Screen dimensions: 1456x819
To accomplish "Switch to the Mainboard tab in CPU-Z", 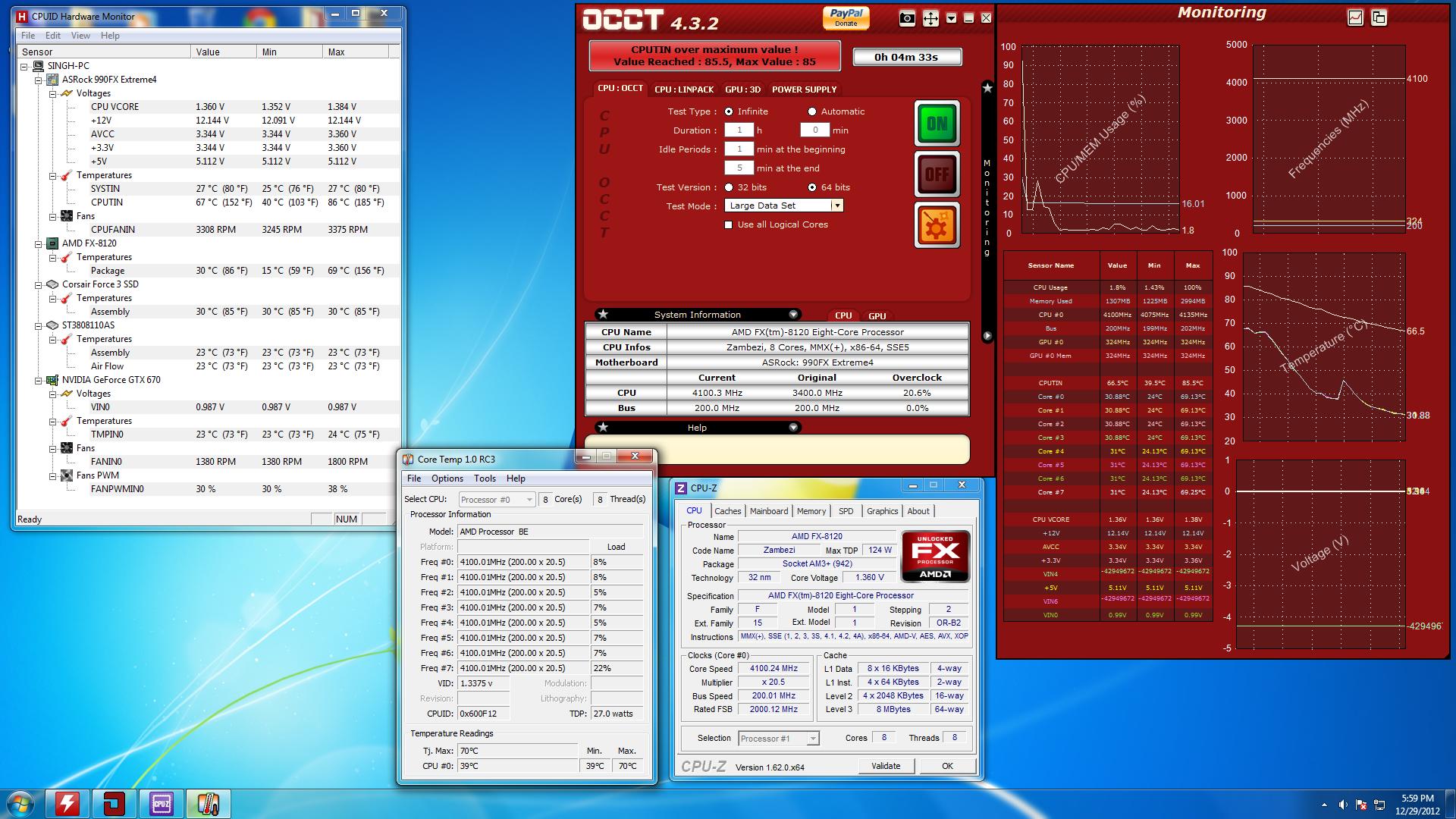I will [x=769, y=511].
